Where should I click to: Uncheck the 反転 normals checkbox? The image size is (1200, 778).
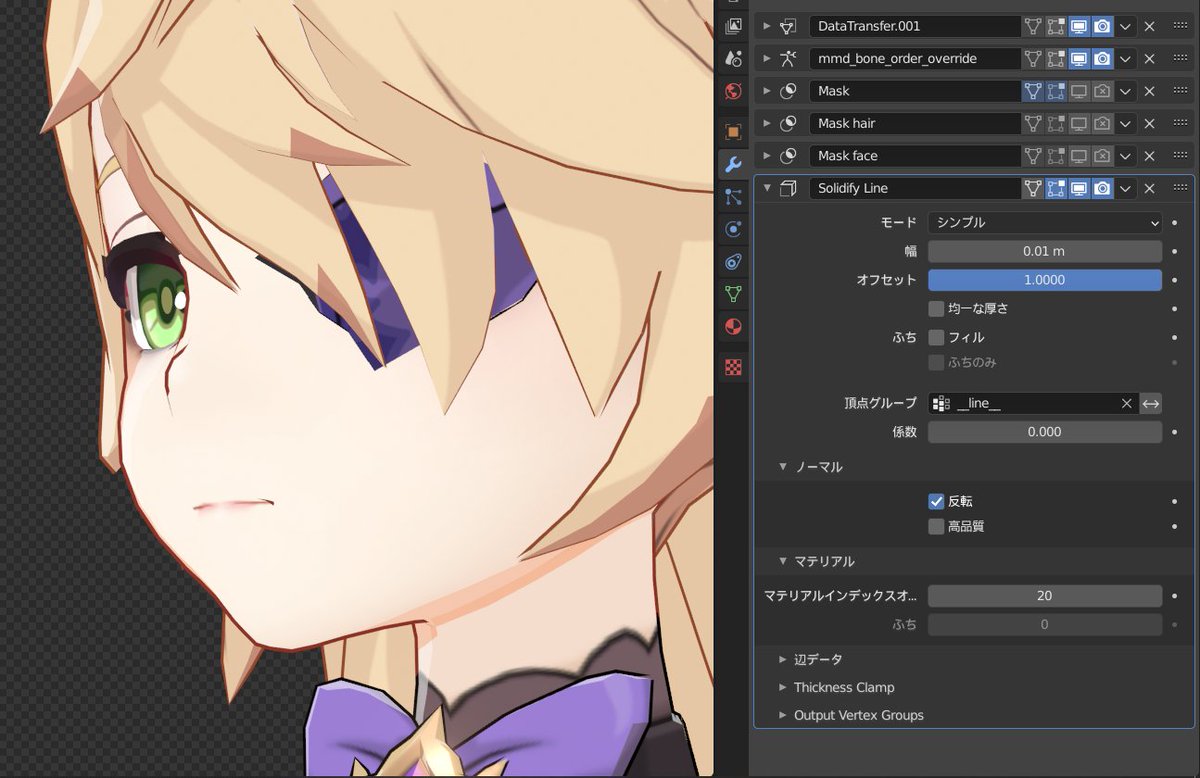(936, 502)
